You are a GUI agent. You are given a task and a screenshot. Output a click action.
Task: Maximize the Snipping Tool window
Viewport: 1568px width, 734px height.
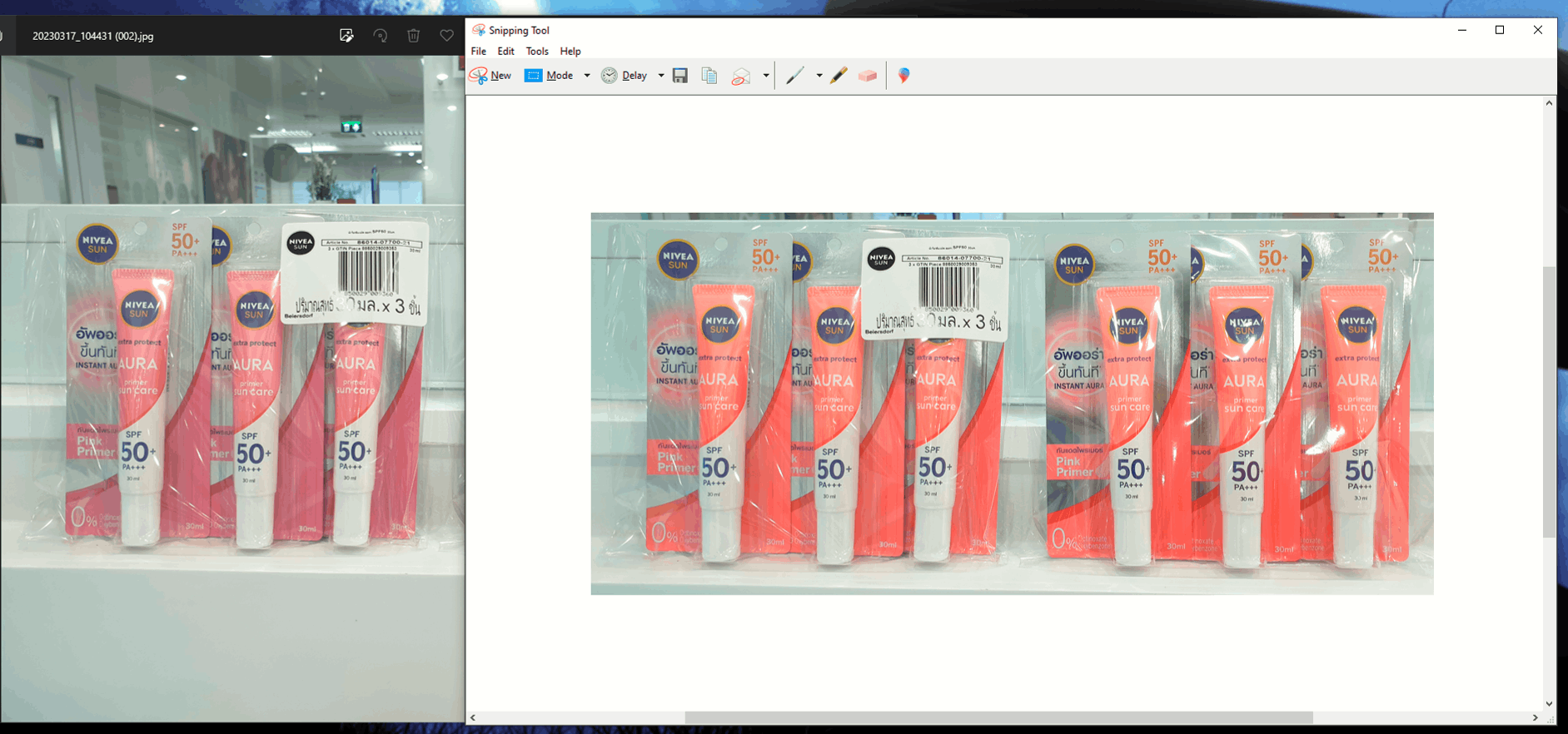click(1500, 30)
